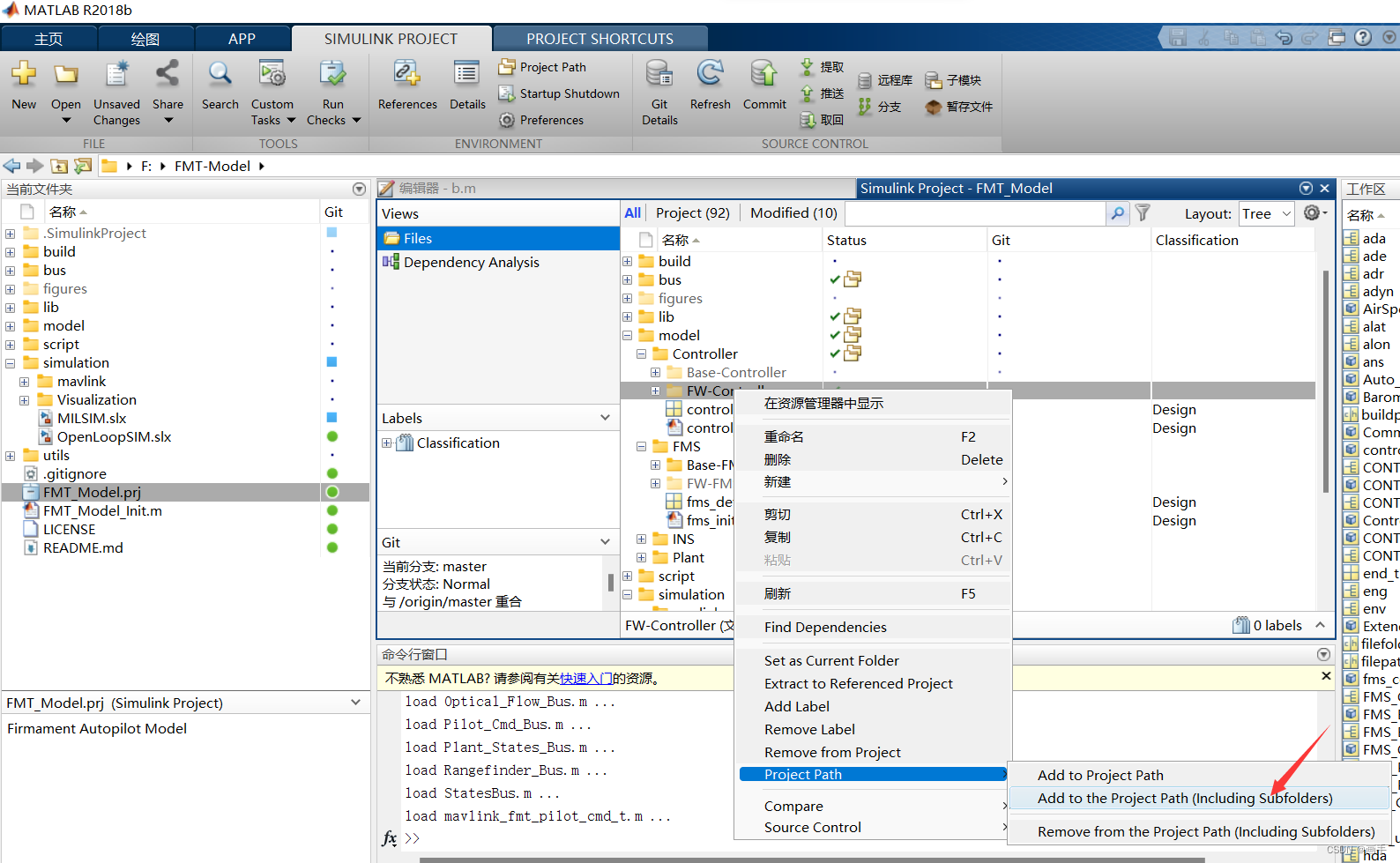Open 远程库 remote settings
The image size is (1400, 863).
point(885,80)
